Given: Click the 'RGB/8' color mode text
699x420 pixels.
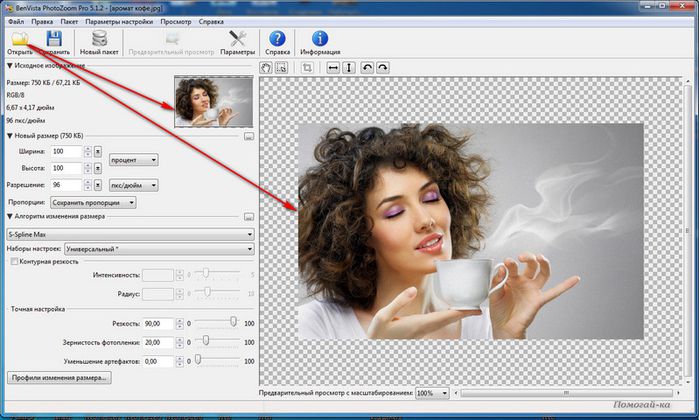Looking at the screenshot, I should (15, 95).
